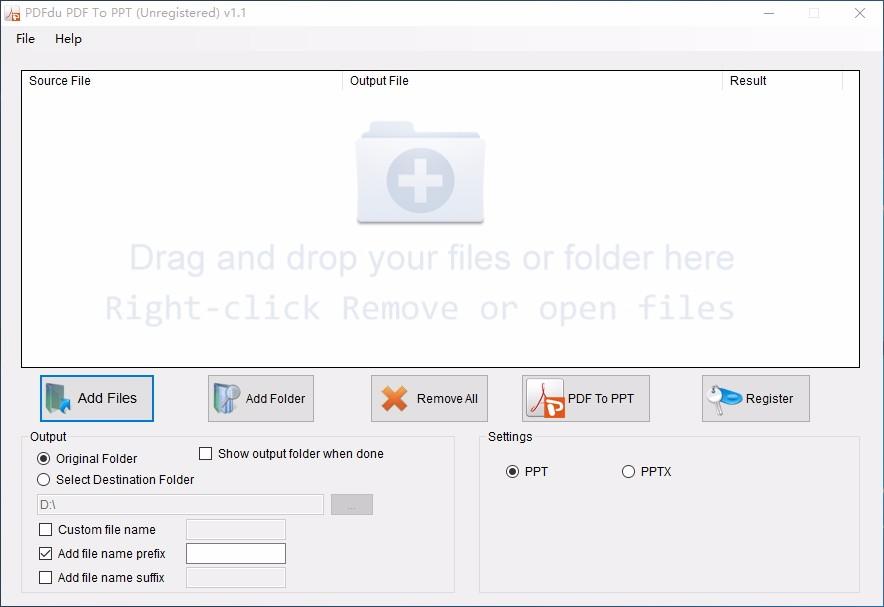This screenshot has height=607, width=884.
Task: Open the File menu
Action: [x=25, y=39]
